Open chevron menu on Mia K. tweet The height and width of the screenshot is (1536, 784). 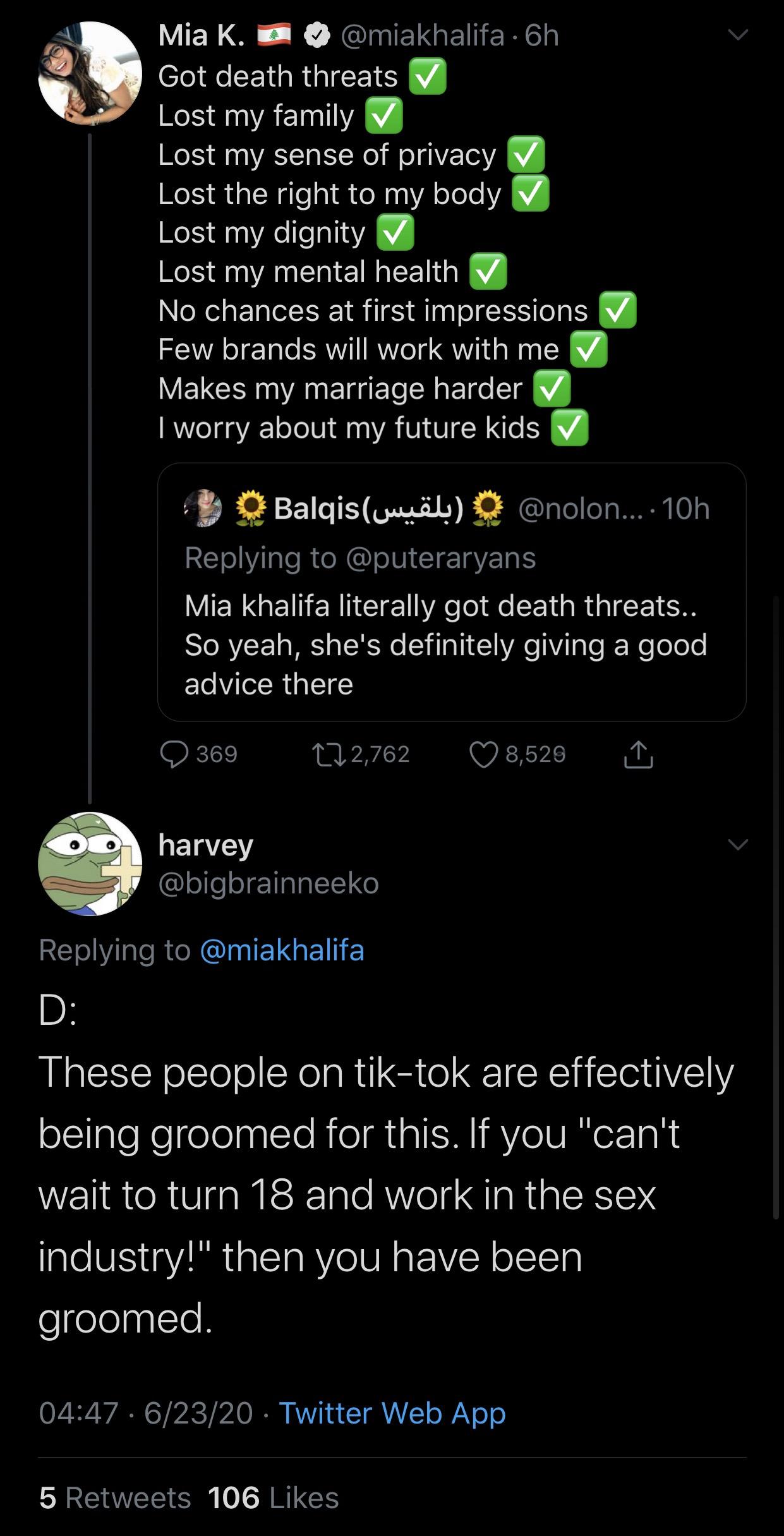[737, 35]
